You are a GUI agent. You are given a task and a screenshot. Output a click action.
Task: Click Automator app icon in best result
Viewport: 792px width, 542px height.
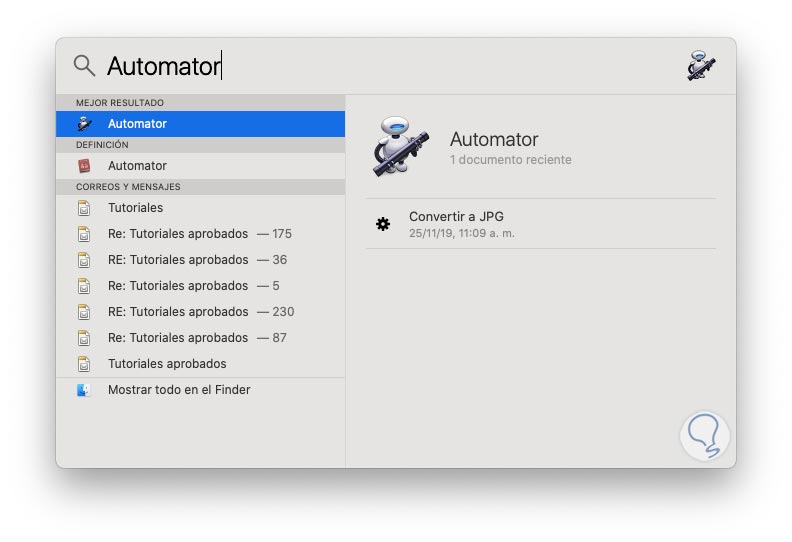(84, 124)
